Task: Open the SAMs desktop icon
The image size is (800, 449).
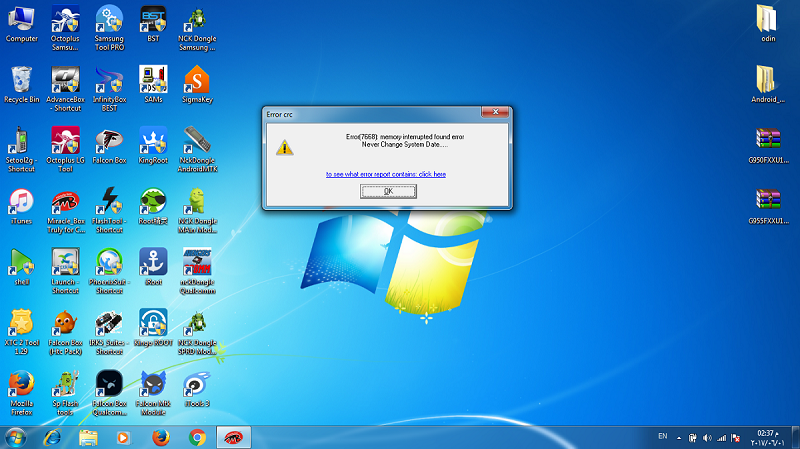Action: tap(153, 85)
